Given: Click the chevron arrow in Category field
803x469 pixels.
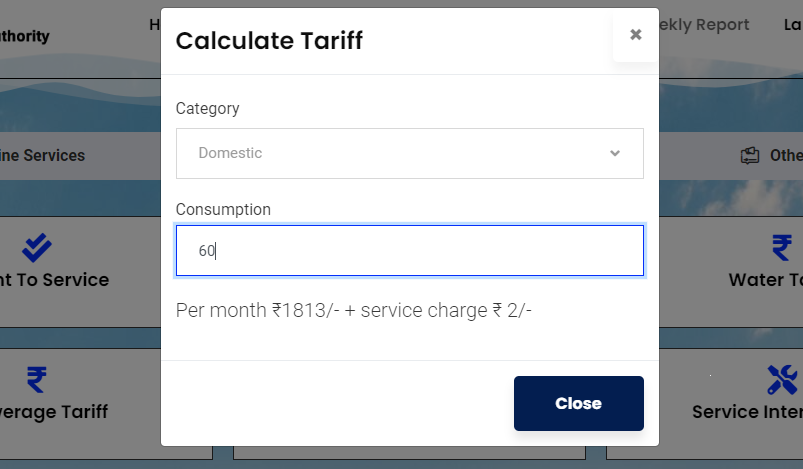Looking at the screenshot, I should (x=615, y=153).
